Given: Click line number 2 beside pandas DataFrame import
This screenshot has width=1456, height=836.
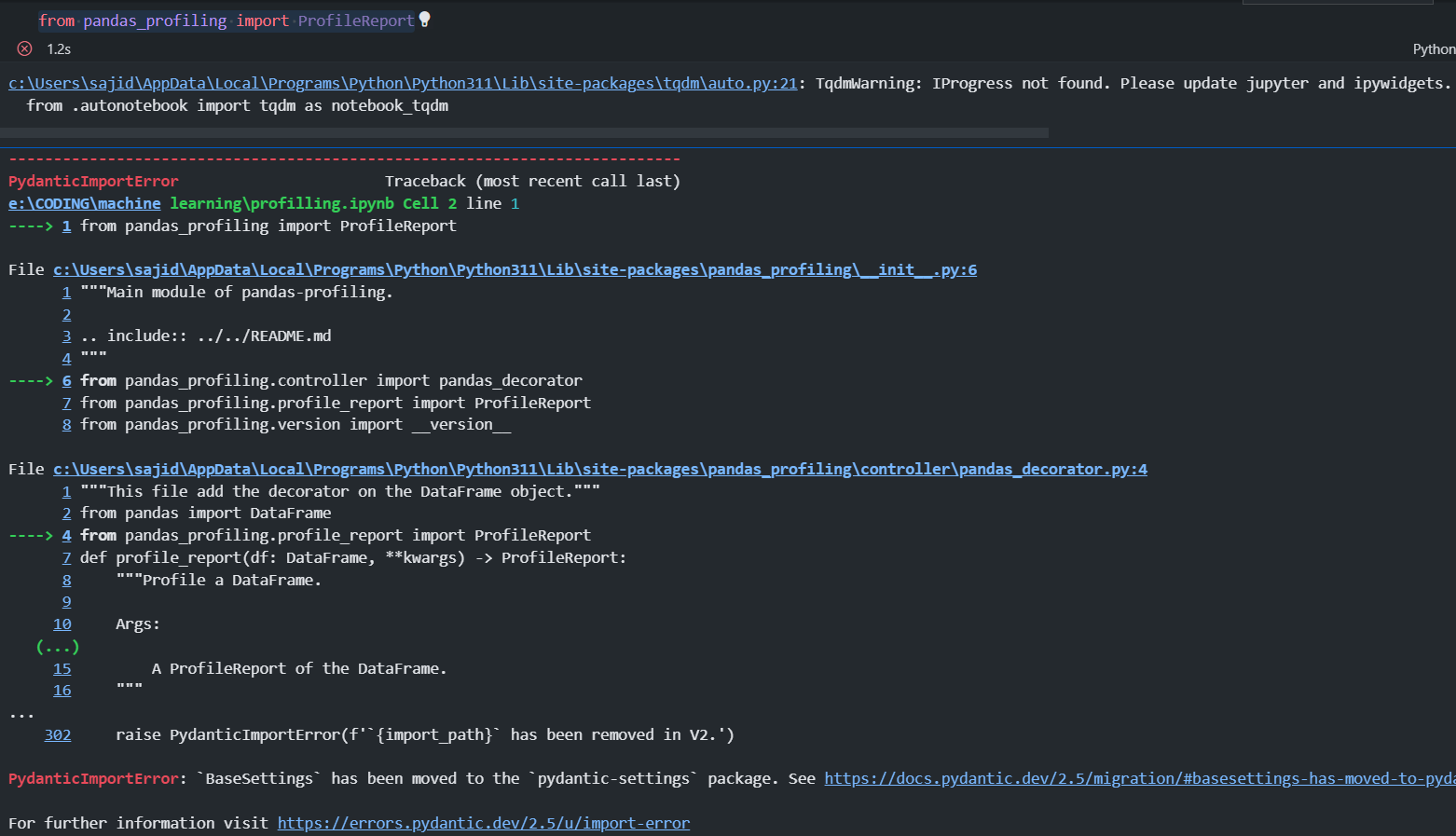Looking at the screenshot, I should point(66,513).
